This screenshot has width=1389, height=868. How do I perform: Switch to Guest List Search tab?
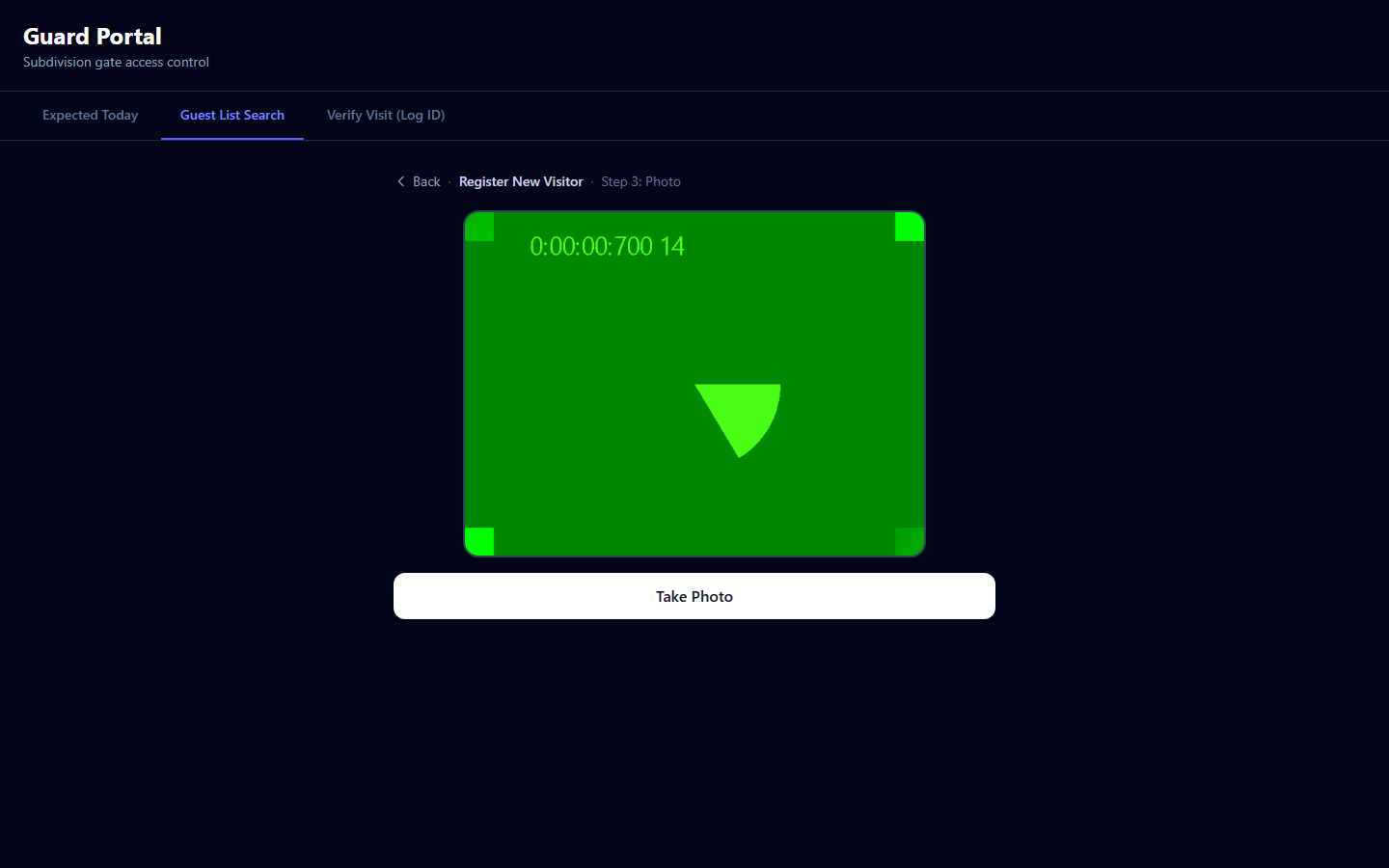pos(232,116)
